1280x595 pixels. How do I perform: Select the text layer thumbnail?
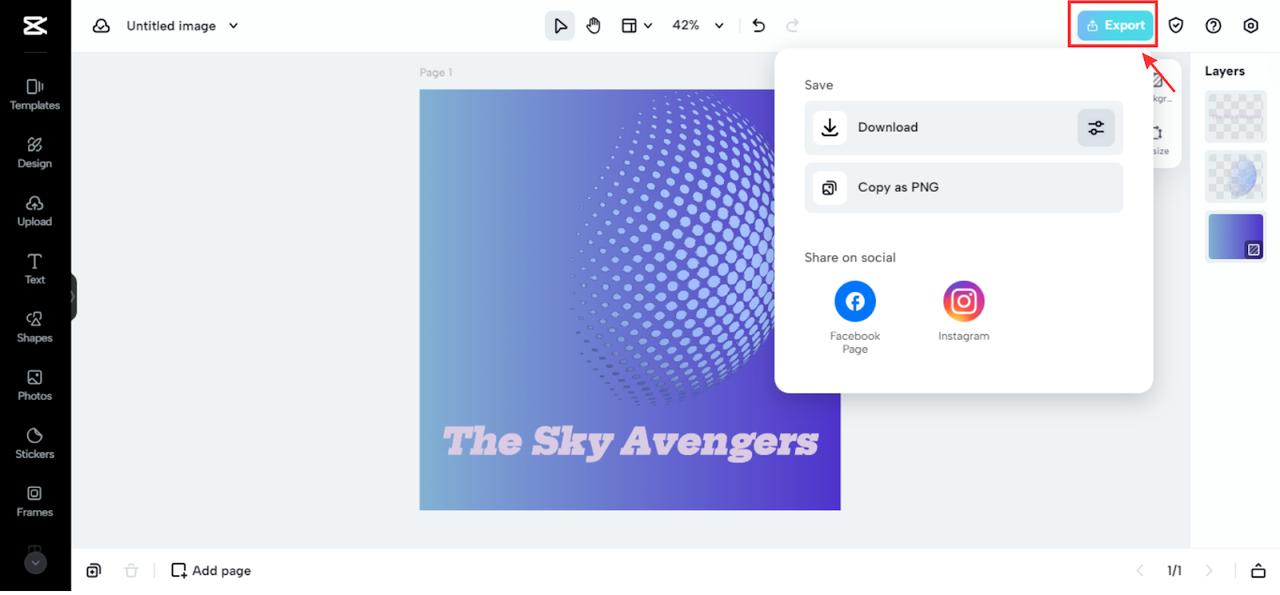pos(1235,116)
